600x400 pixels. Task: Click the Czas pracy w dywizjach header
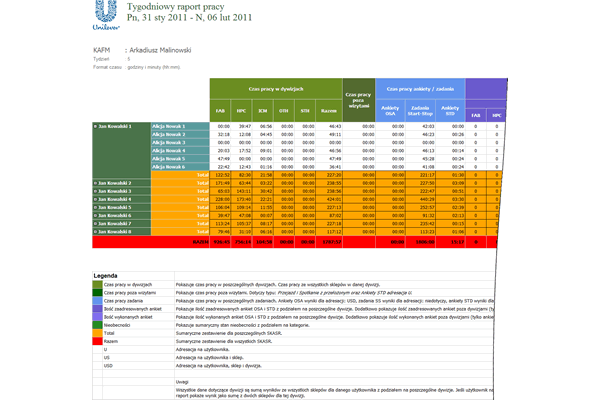click(x=276, y=89)
